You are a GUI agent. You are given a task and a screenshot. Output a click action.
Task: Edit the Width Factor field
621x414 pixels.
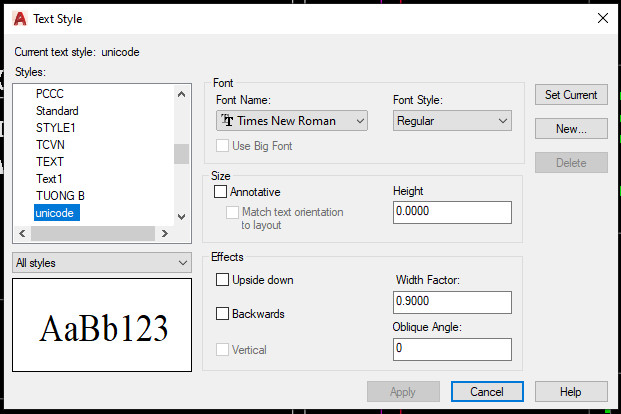(x=452, y=302)
